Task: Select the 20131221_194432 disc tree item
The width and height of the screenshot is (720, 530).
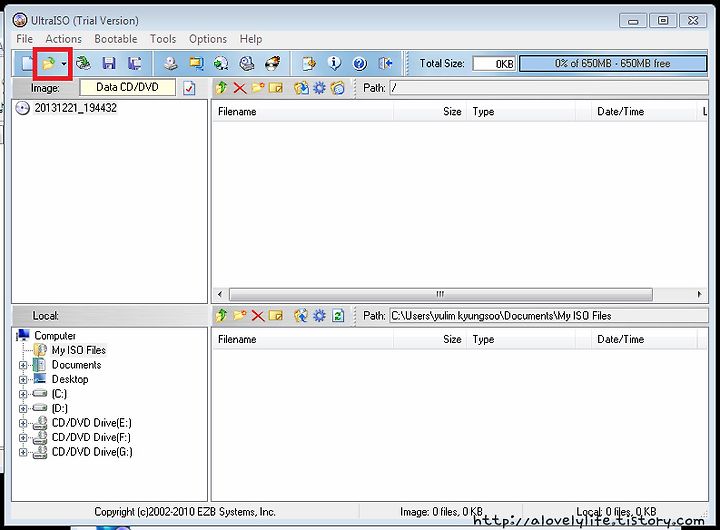Action: tap(75, 108)
